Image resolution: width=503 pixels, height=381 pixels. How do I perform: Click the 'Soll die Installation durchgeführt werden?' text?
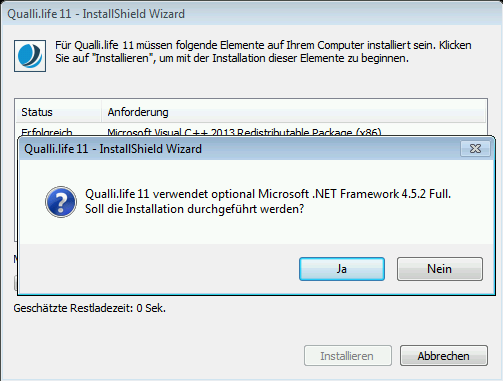click(x=195, y=209)
